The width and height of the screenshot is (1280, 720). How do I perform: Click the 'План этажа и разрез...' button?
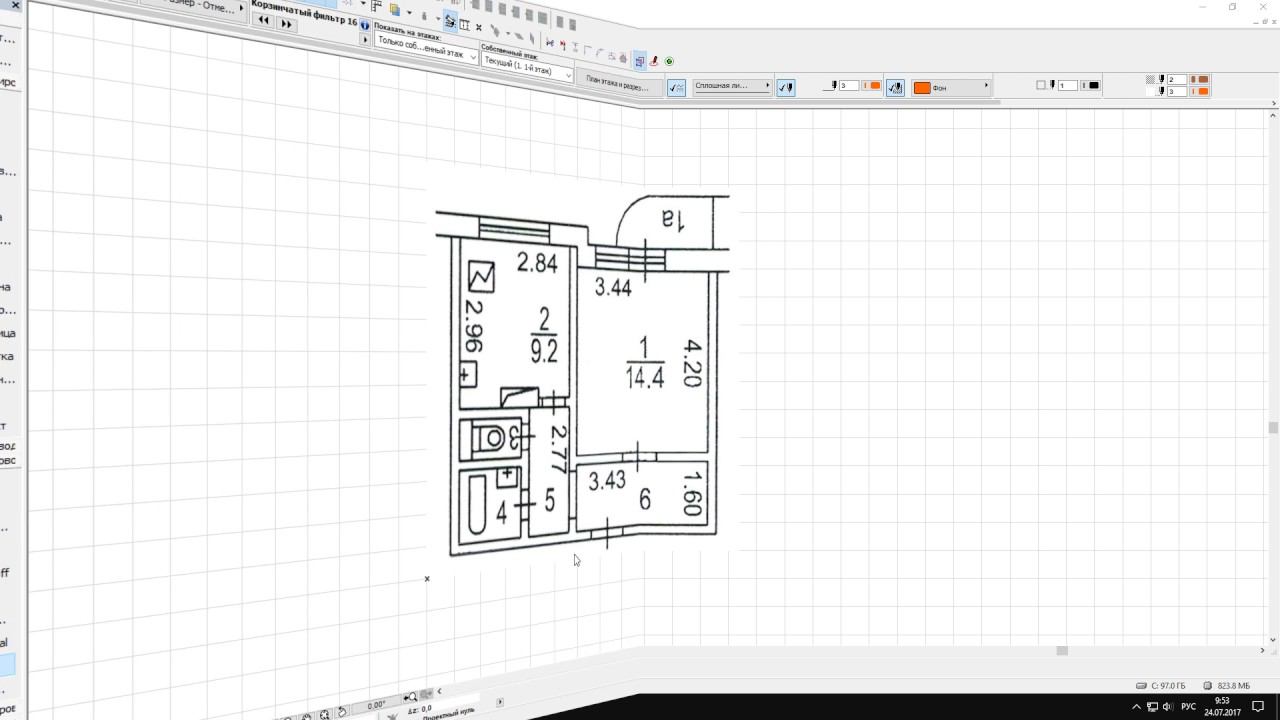click(617, 84)
